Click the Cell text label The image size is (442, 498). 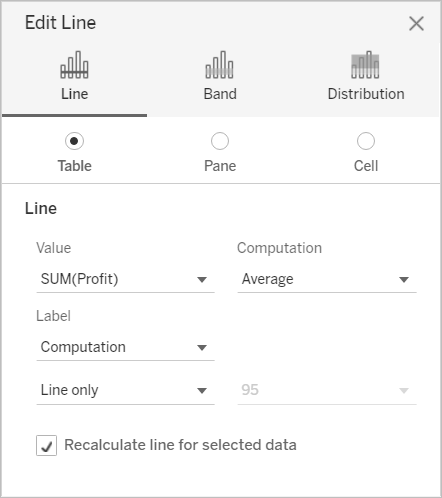[366, 166]
